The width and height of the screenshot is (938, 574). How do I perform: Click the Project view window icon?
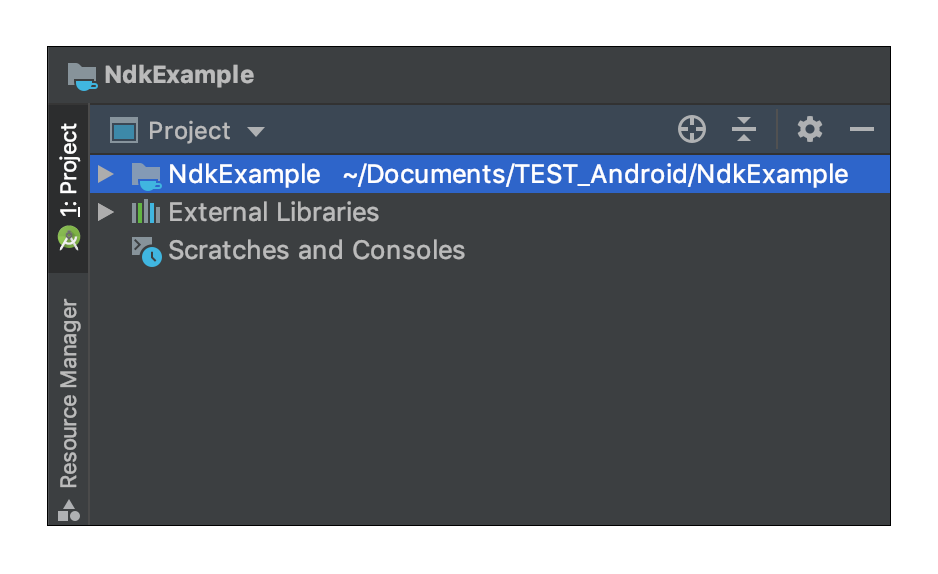coord(124,130)
